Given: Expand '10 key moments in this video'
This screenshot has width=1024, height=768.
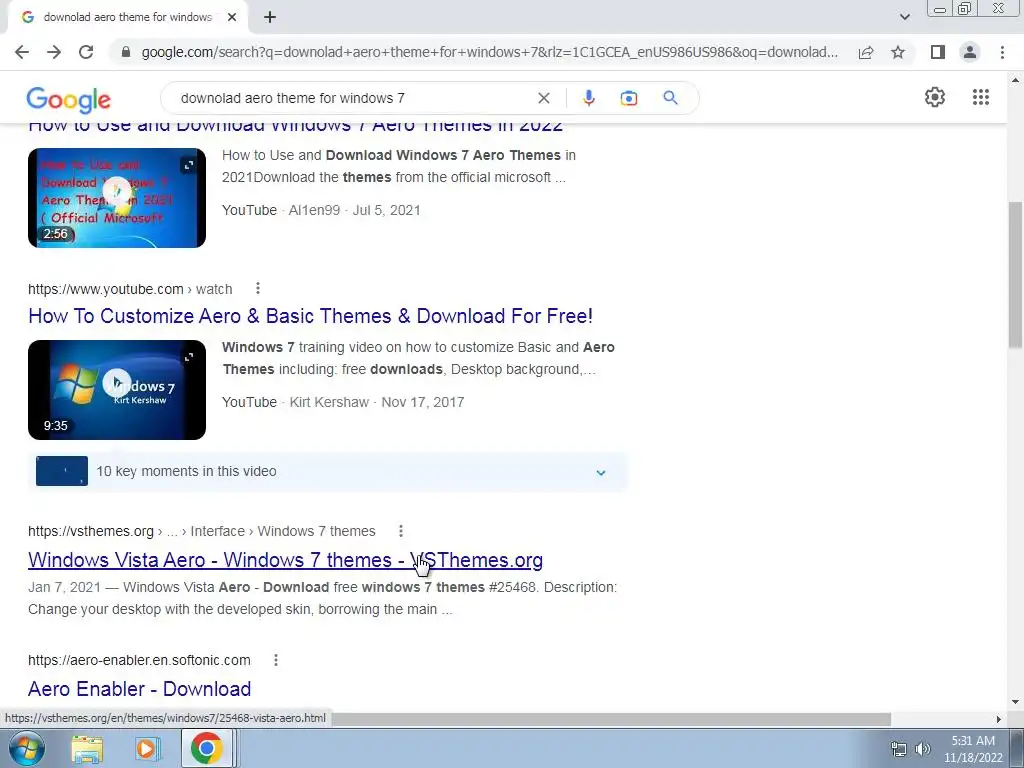Looking at the screenshot, I should [327, 472].
